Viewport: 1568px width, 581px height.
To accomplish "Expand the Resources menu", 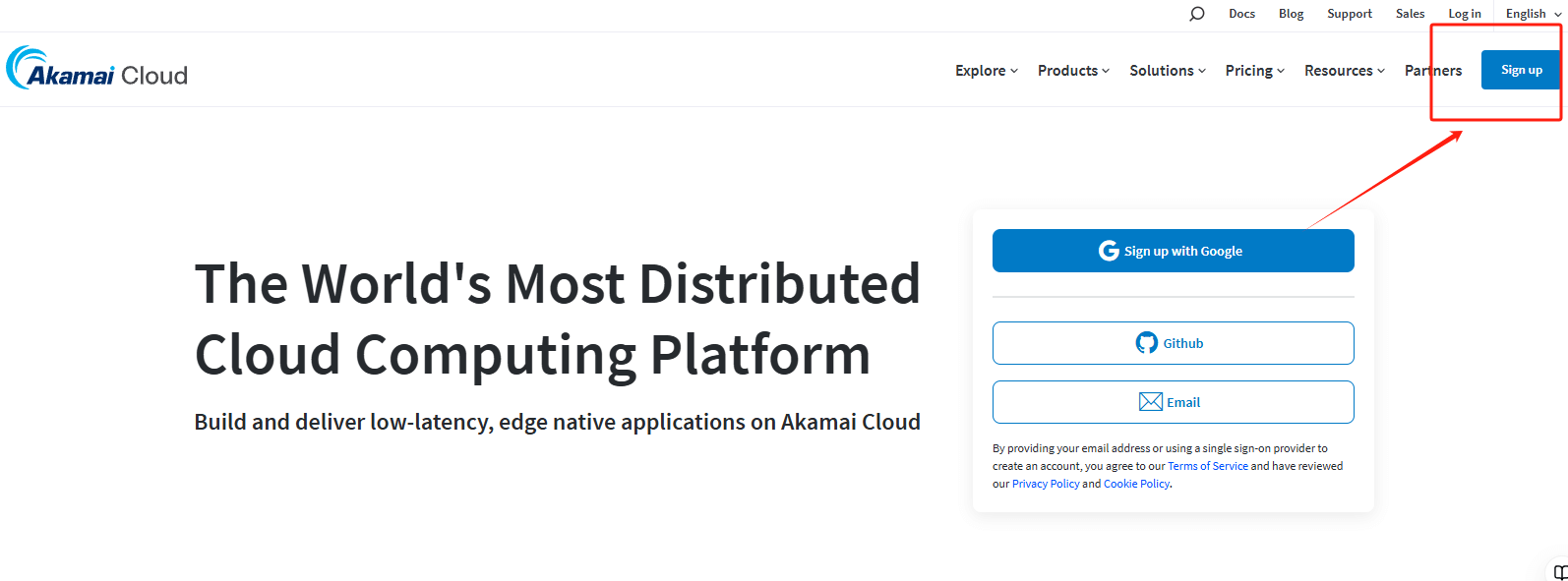I will pyautogui.click(x=1344, y=71).
